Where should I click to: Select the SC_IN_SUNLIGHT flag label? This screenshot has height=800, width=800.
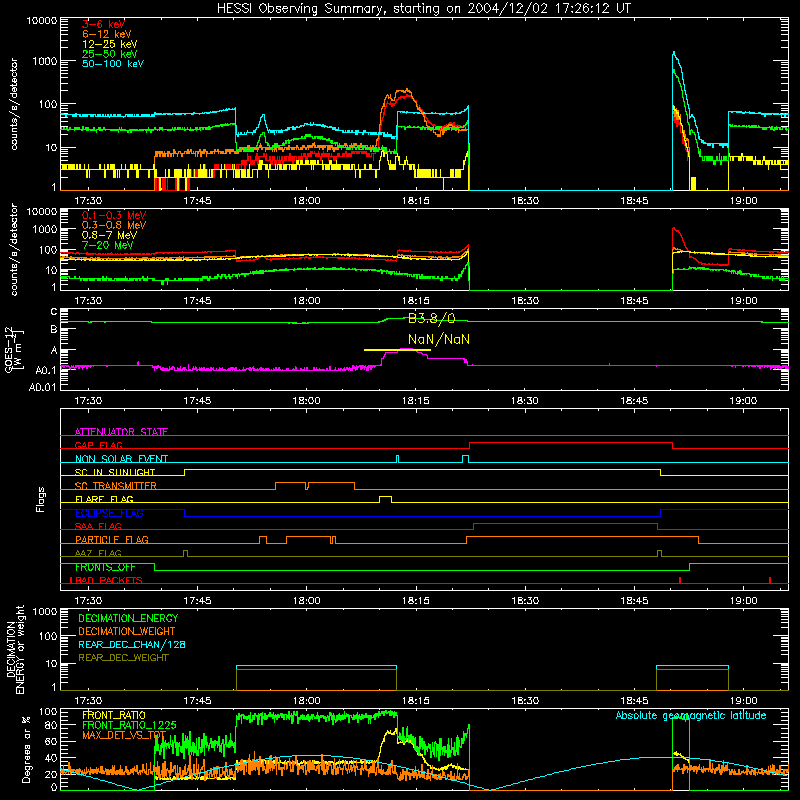115,472
